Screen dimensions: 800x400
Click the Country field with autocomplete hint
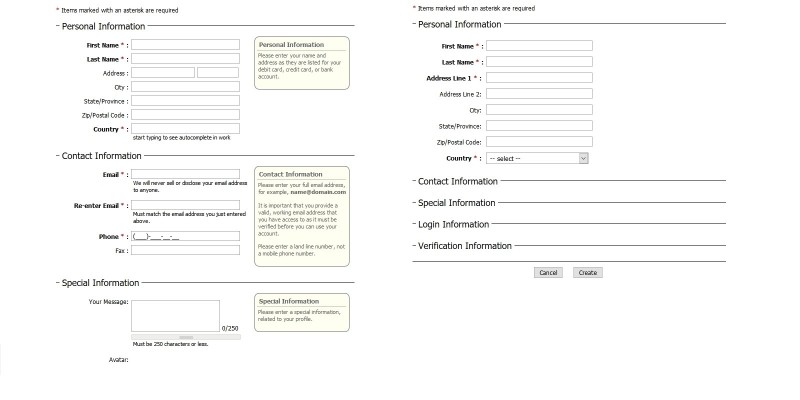click(x=185, y=129)
